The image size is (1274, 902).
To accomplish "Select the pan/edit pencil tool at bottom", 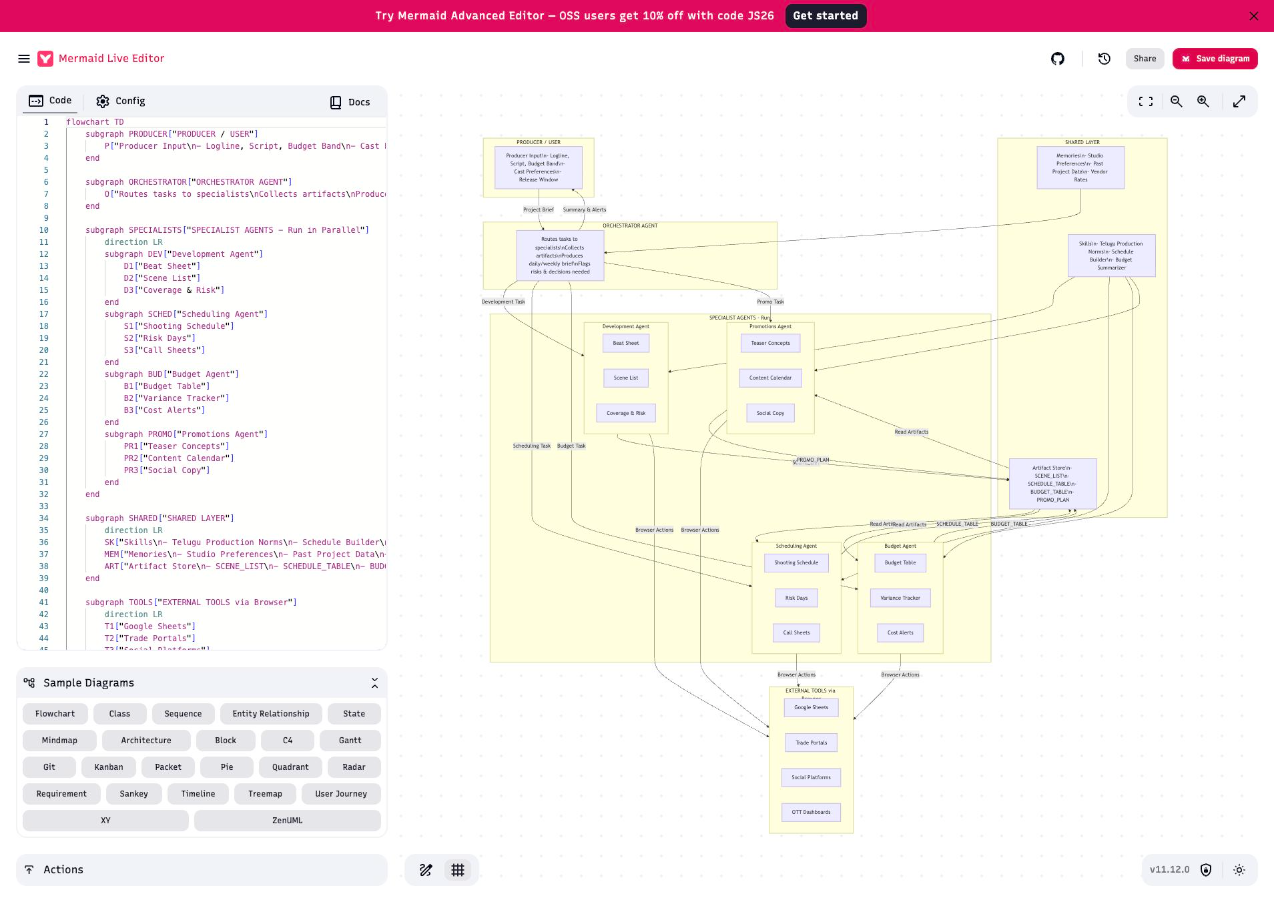I will pos(426,869).
